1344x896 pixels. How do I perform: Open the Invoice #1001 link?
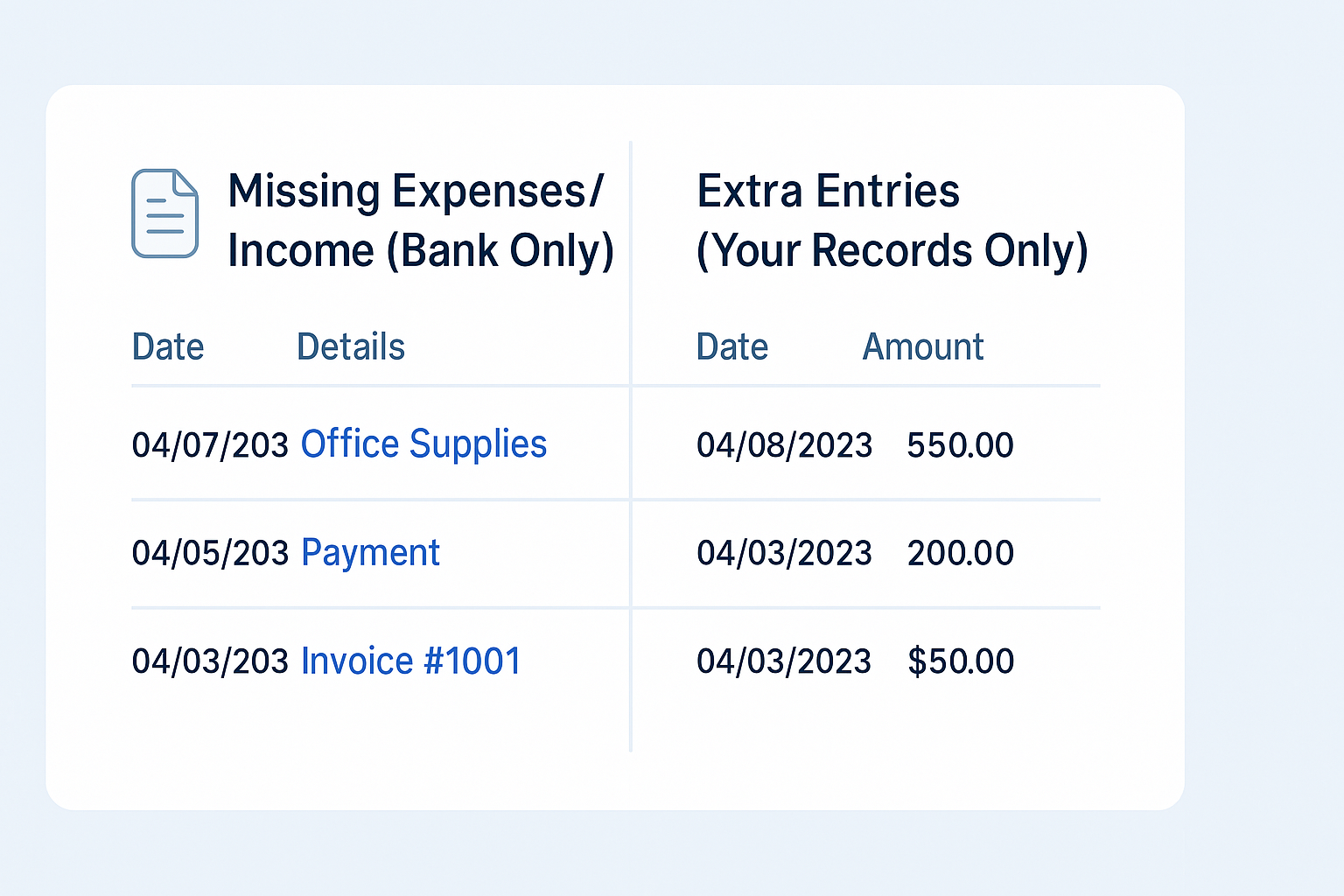pyautogui.click(x=411, y=661)
